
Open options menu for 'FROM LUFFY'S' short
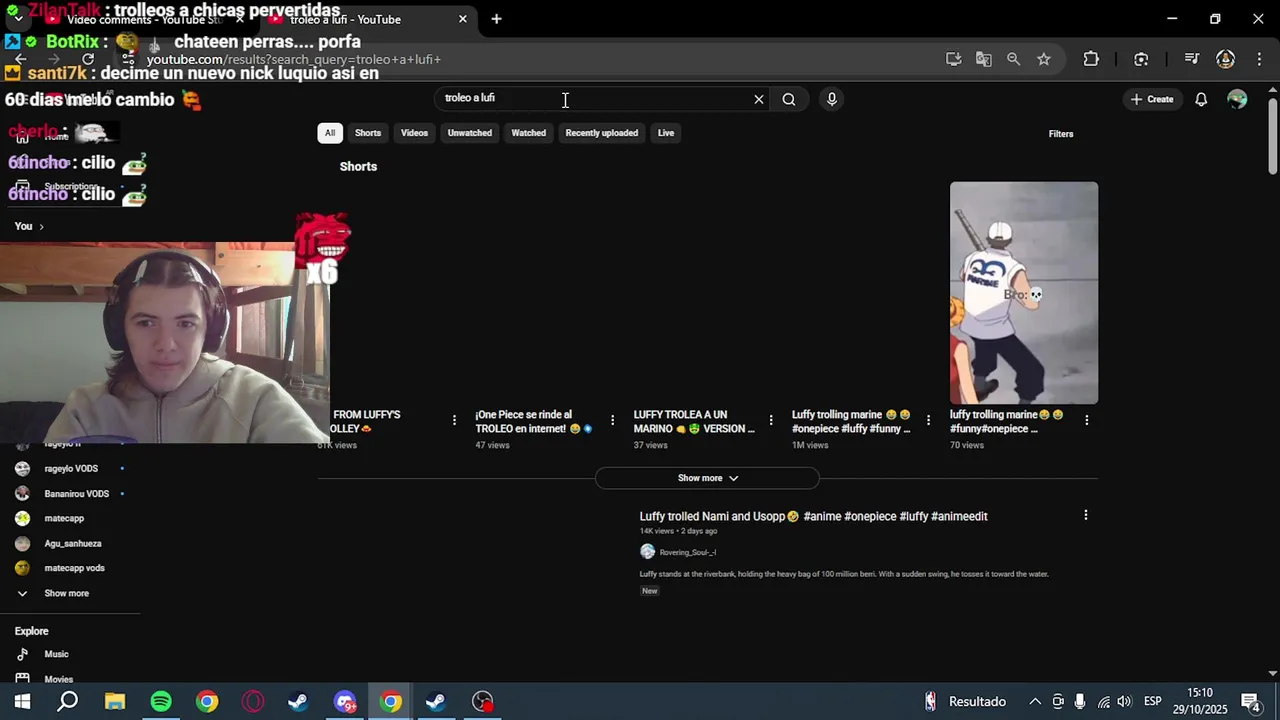pyautogui.click(x=454, y=420)
